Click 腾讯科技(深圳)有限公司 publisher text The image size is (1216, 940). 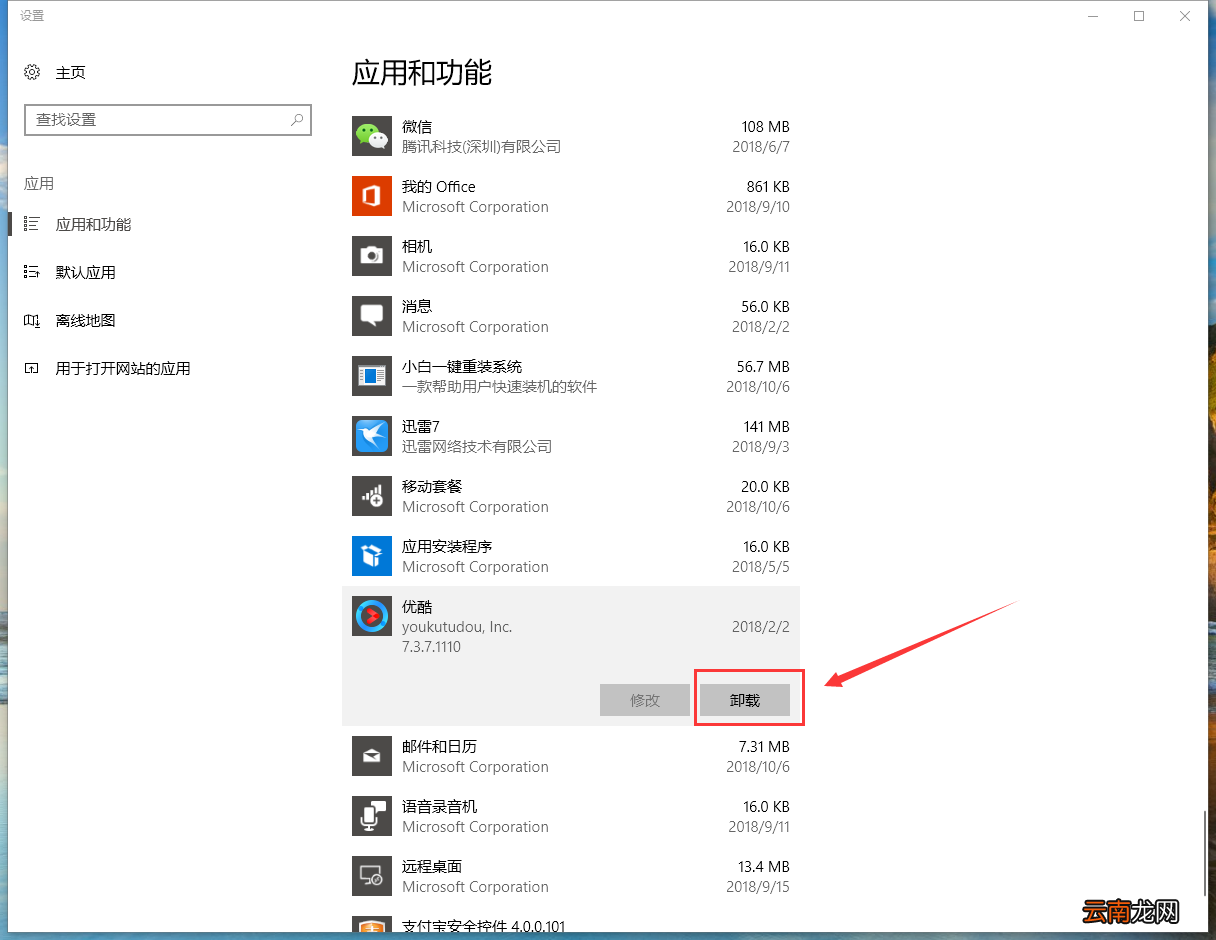pyautogui.click(x=481, y=147)
